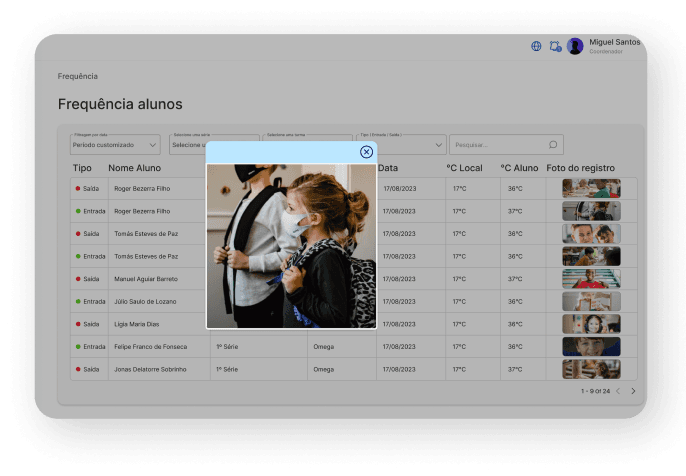The width and height of the screenshot is (686, 476).
Task: Select name Júlio Saulo de Lozano
Action: 145,301
